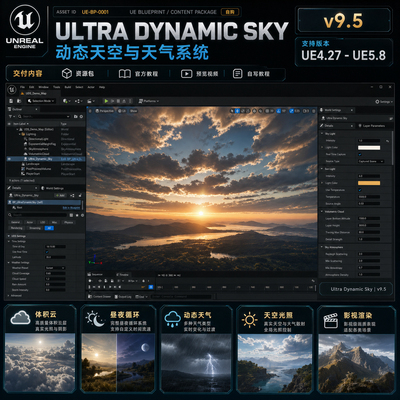Select the Physics filter in Details
Image resolution: width=400 pixels, height=400 pixels.
(x=68, y=222)
